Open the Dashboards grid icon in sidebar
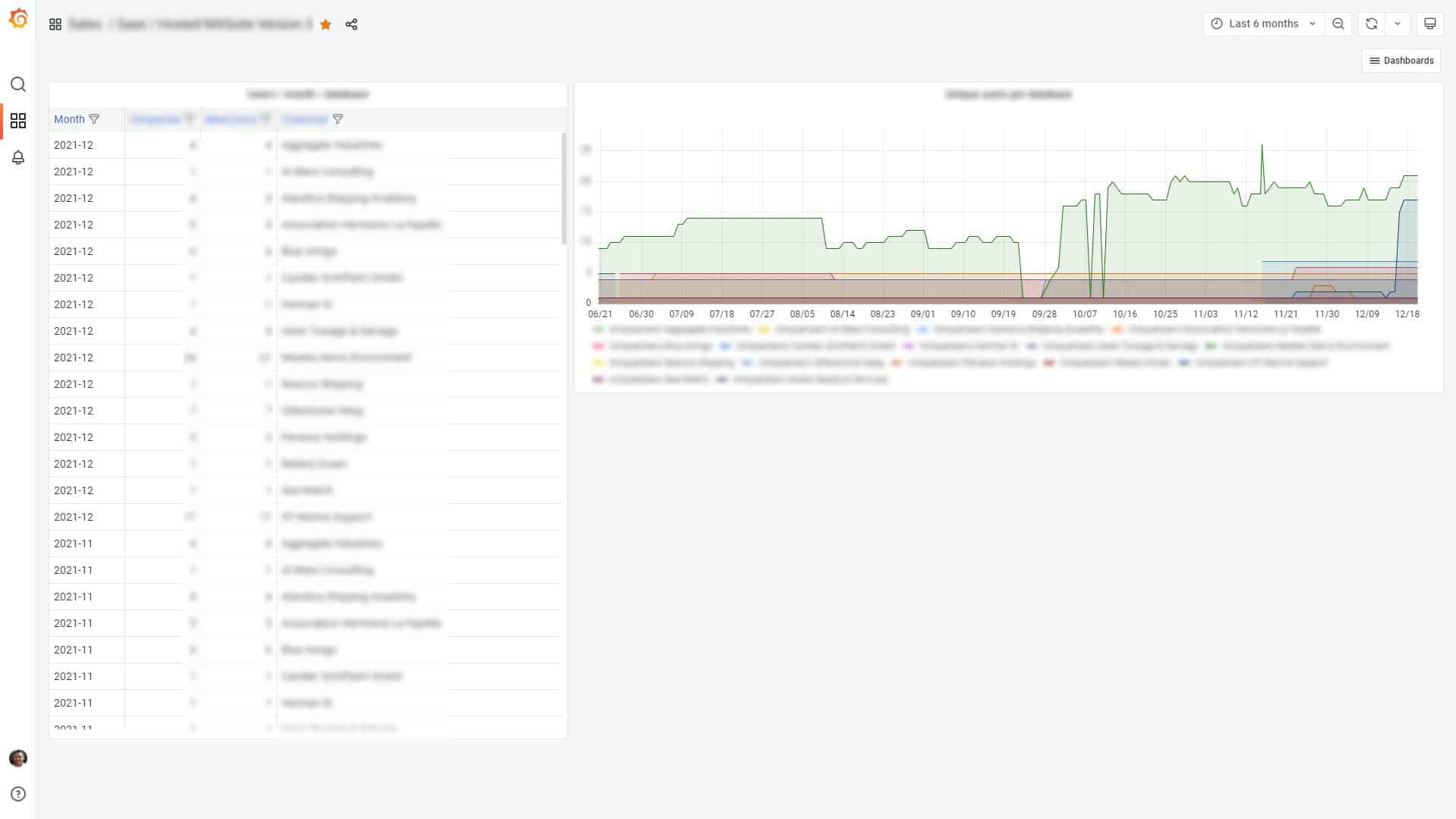 click(x=18, y=121)
